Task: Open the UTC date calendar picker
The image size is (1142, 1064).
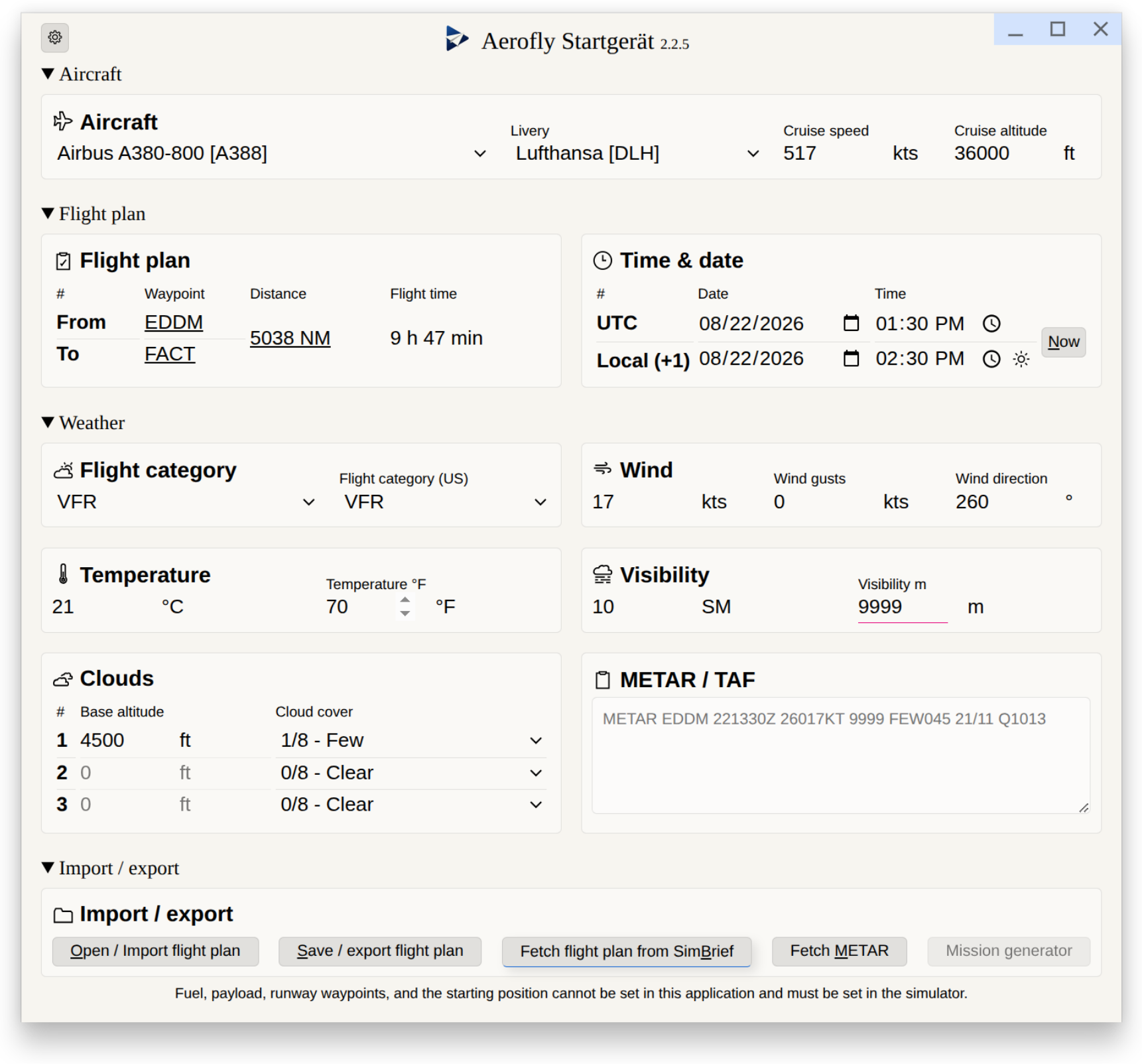Action: pos(851,323)
